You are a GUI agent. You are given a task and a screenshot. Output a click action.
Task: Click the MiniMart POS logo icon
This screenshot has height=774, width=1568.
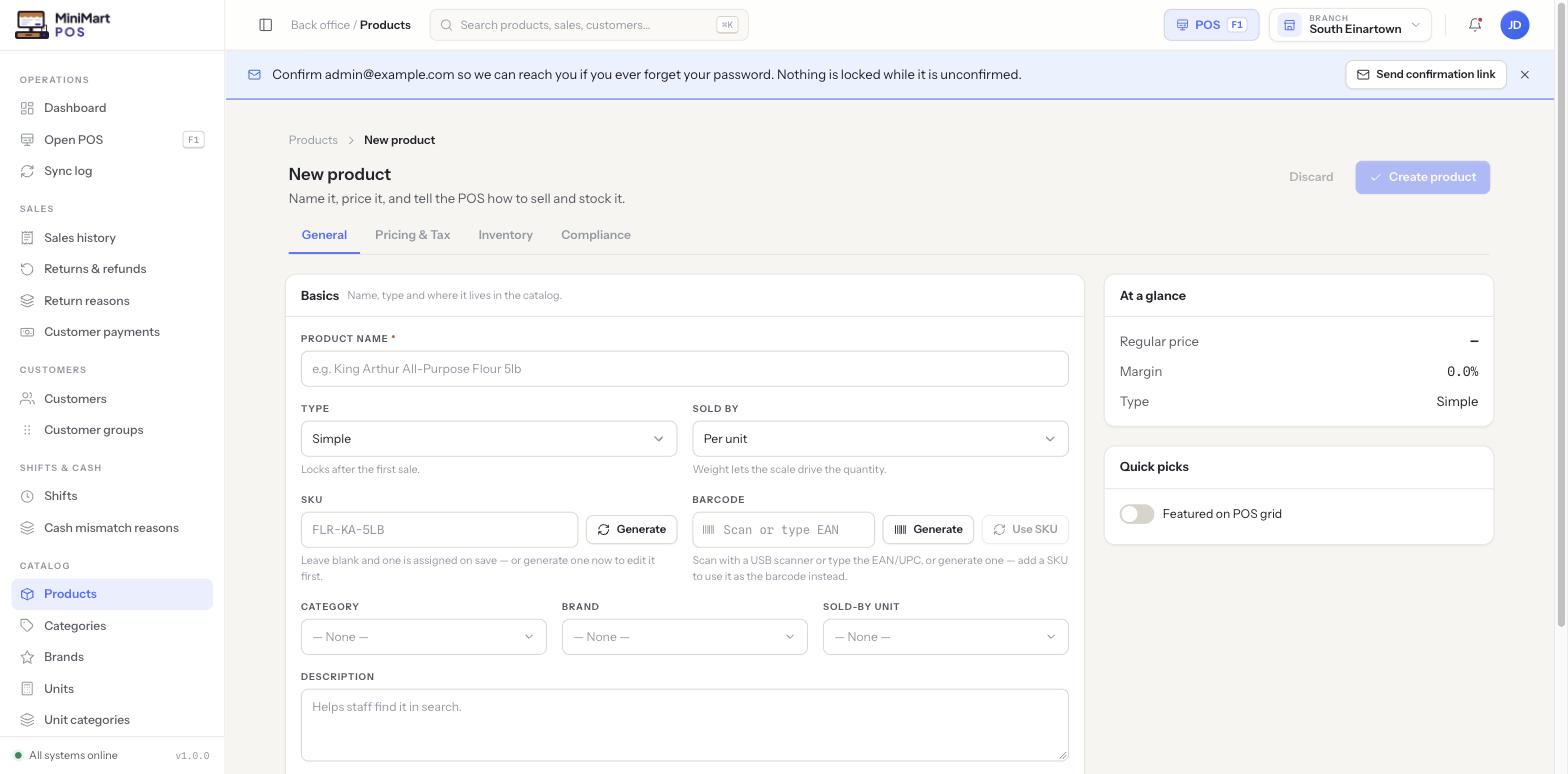click(x=32, y=25)
